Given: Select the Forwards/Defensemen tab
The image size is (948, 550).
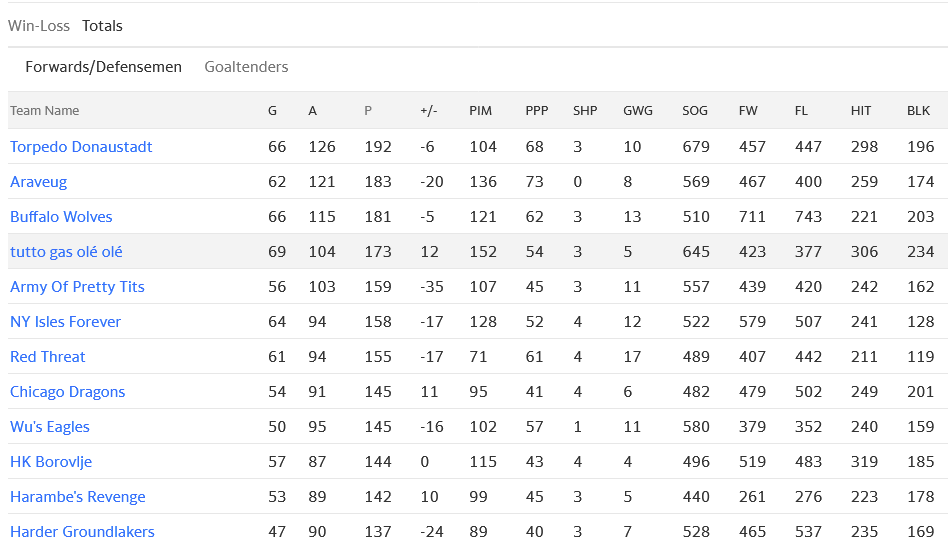Looking at the screenshot, I should (104, 67).
